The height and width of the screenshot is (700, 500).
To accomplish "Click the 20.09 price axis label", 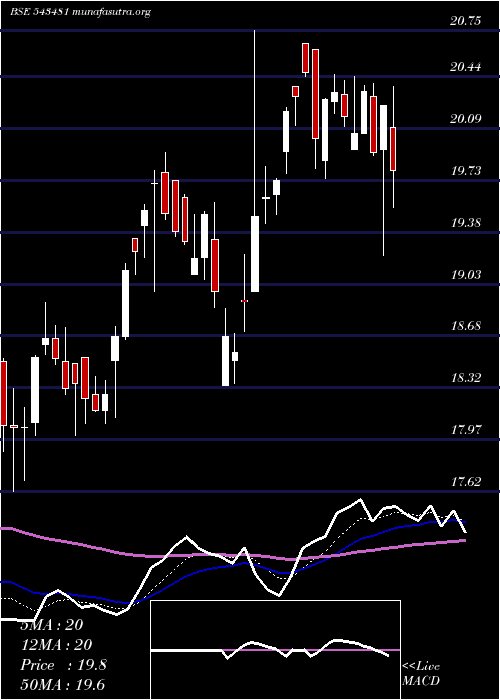I will [466, 119].
